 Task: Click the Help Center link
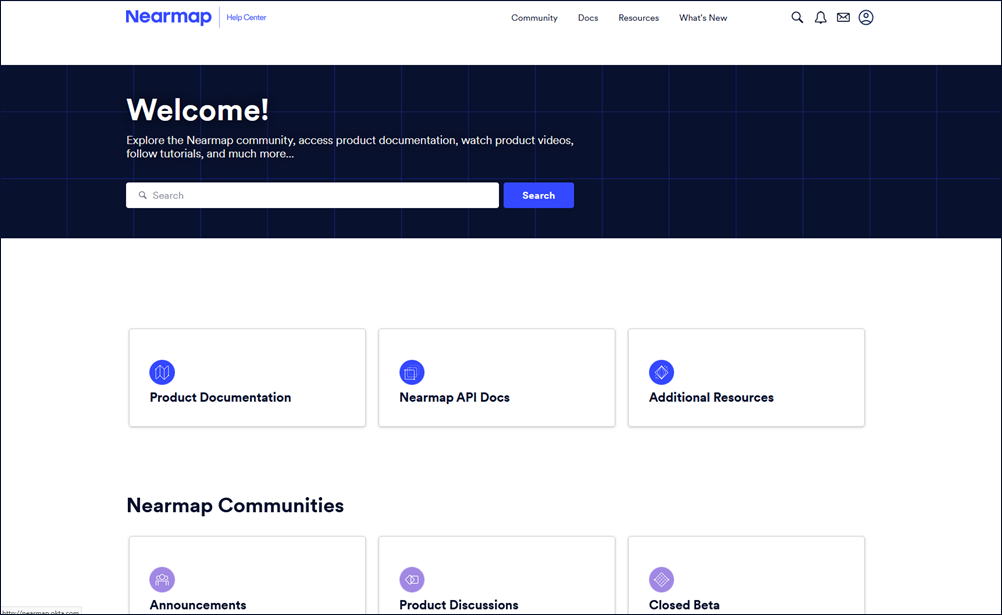(x=246, y=17)
